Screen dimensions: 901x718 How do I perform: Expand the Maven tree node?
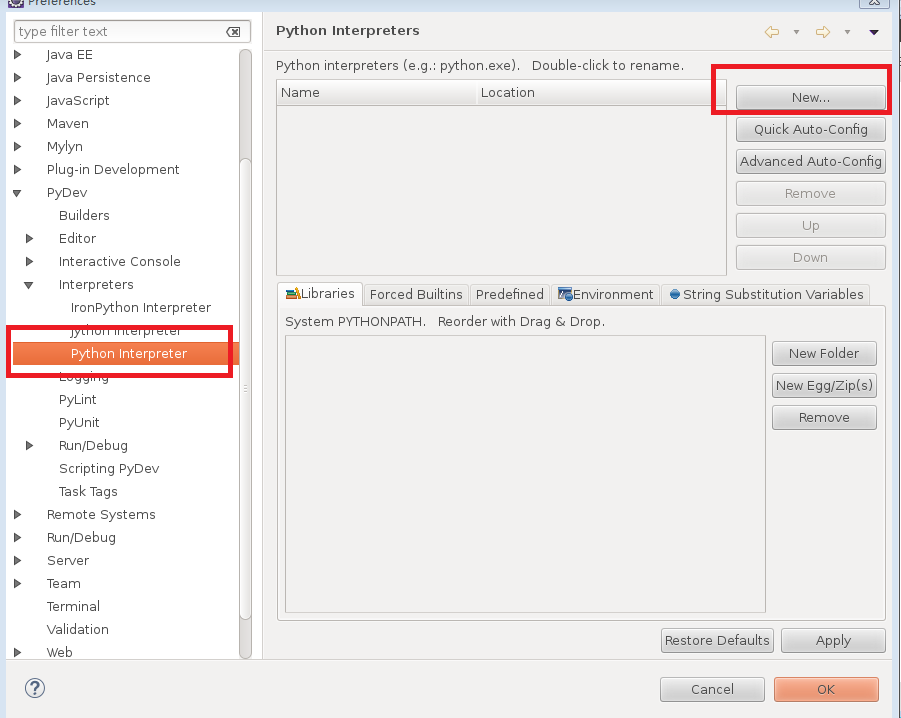(x=18, y=124)
